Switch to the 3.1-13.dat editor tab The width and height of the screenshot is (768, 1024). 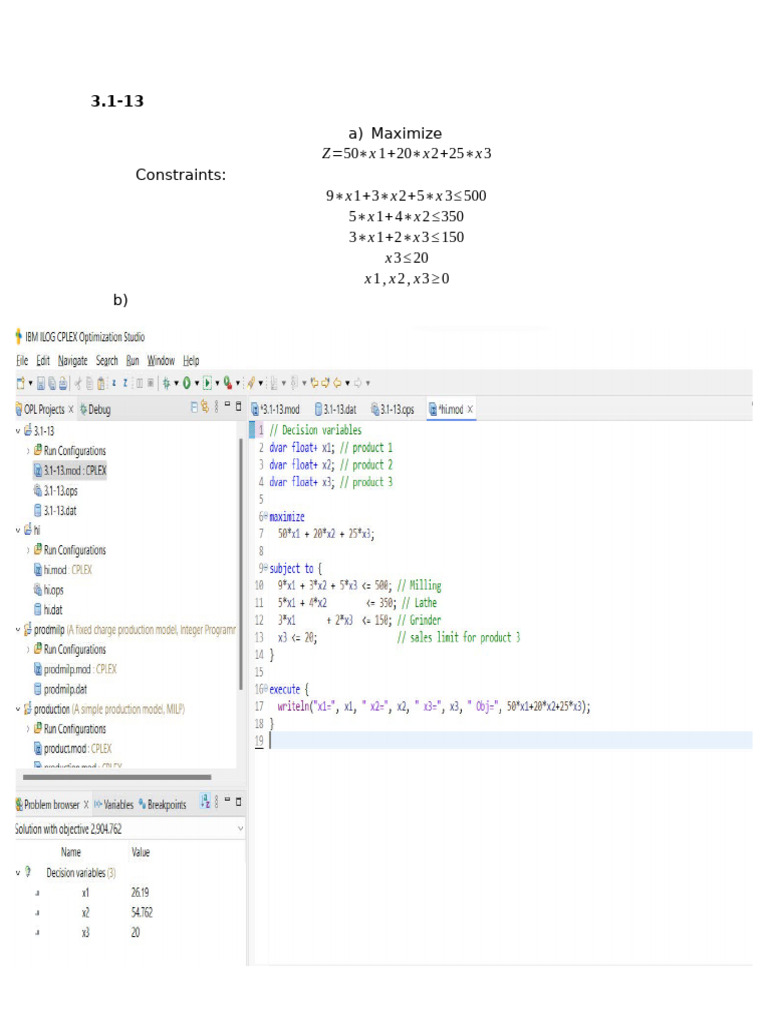point(336,409)
